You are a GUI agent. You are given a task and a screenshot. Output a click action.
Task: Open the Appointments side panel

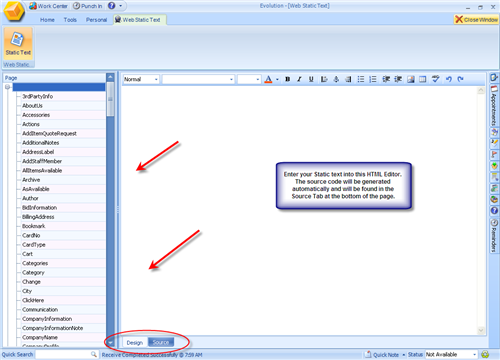(x=494, y=106)
